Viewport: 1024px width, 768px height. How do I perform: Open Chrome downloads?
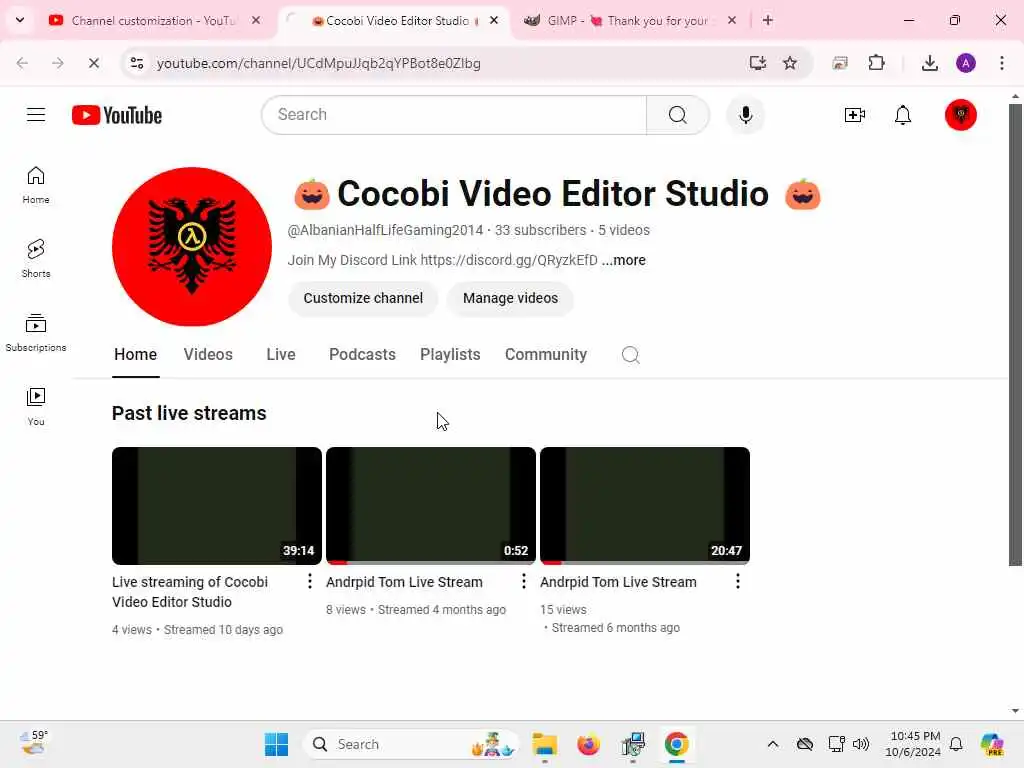(929, 63)
